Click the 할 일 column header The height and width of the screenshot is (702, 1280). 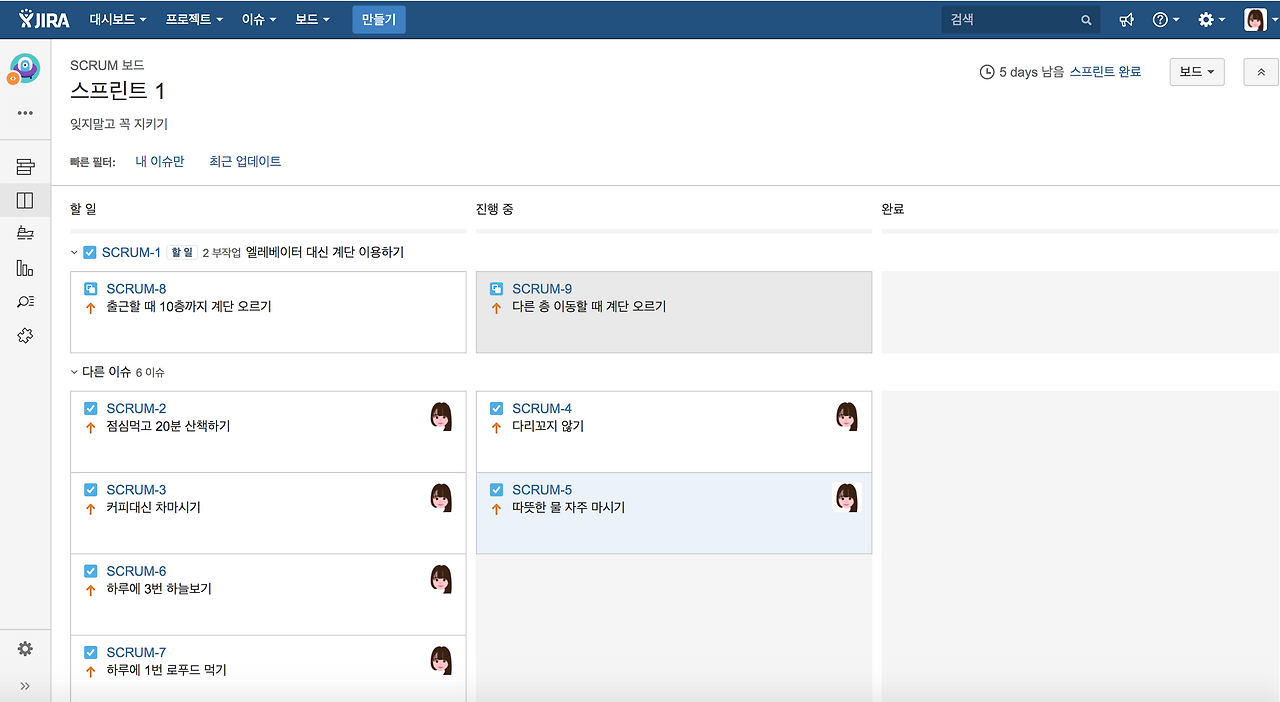(83, 209)
